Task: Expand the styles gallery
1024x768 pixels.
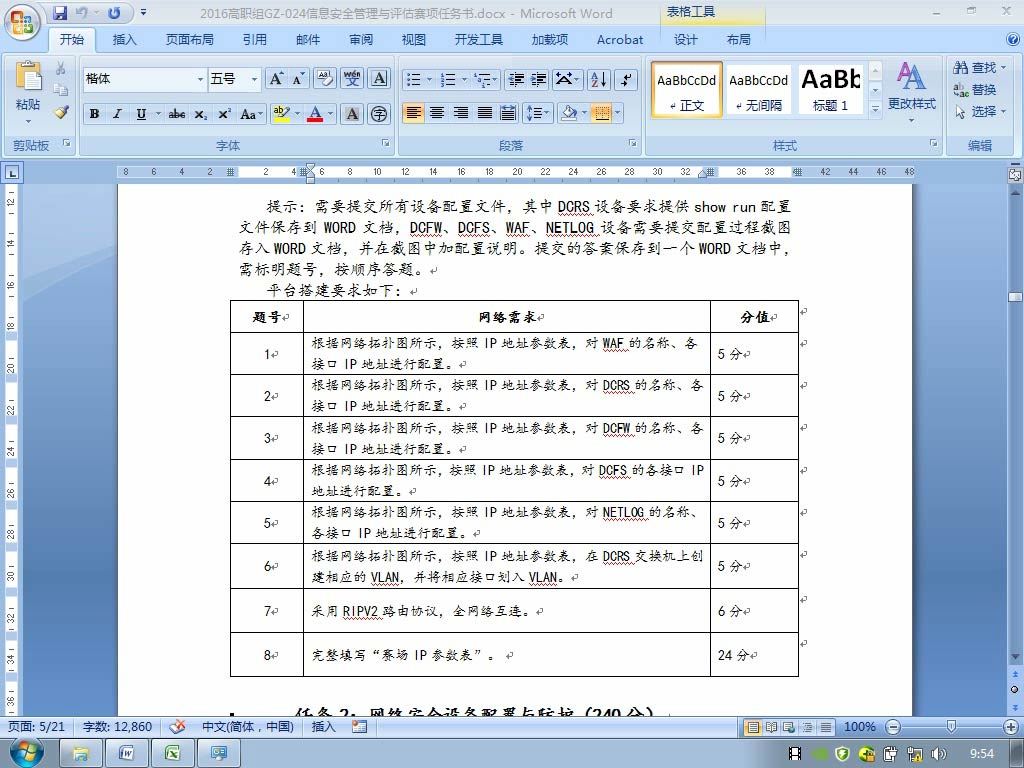Action: [x=876, y=109]
